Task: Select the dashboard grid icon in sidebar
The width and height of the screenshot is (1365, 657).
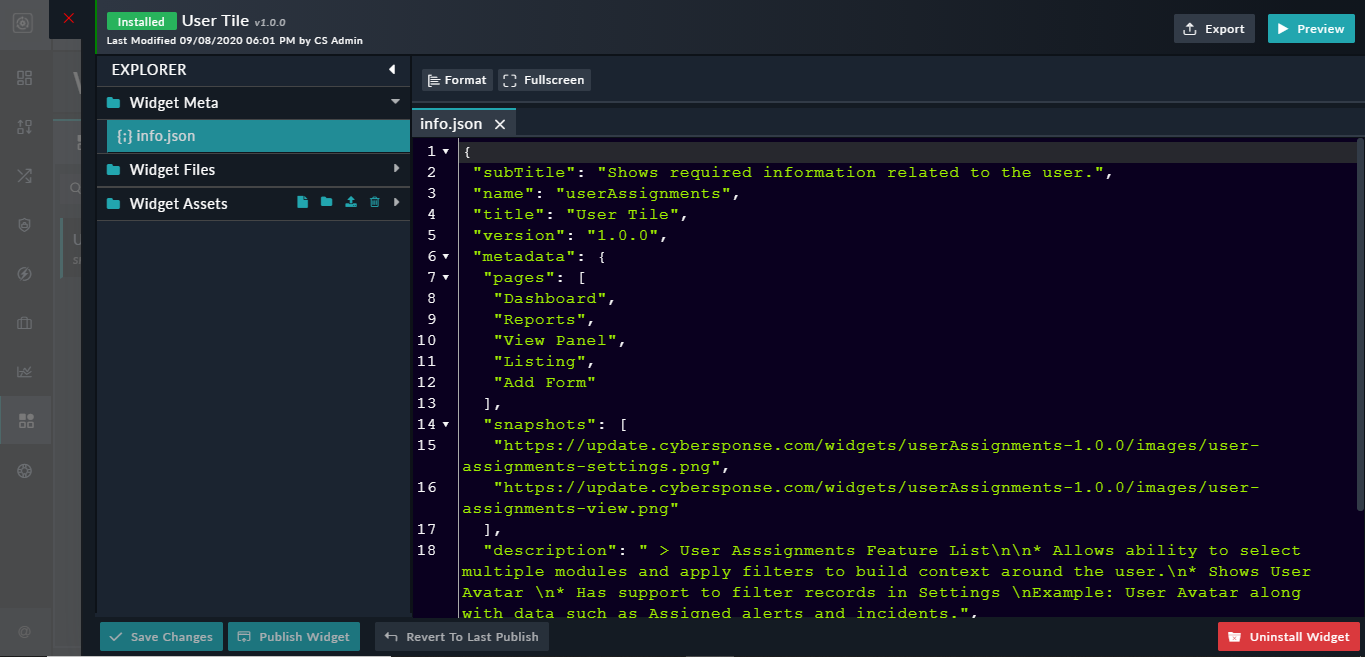Action: coord(23,76)
